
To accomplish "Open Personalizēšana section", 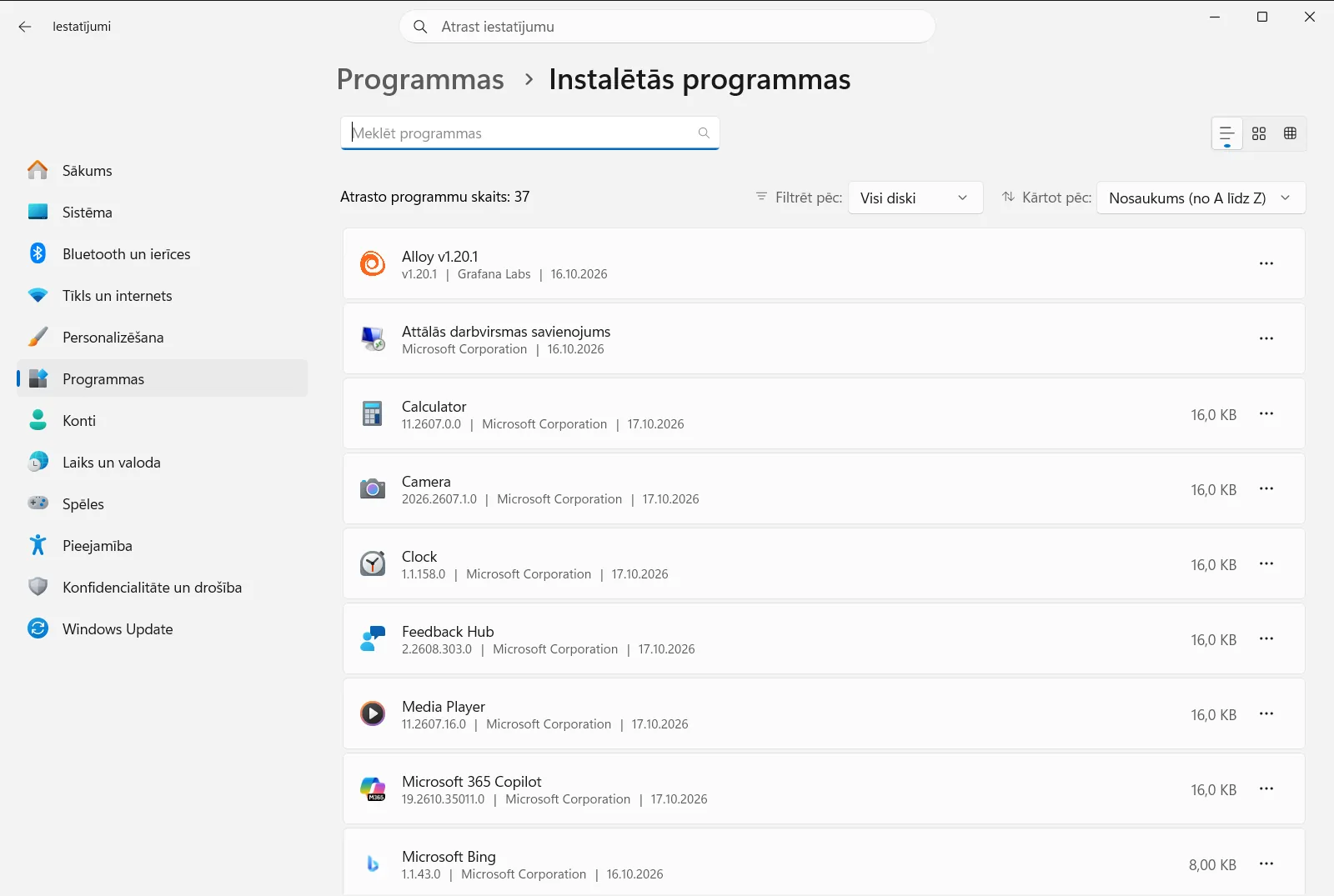I will (x=162, y=337).
